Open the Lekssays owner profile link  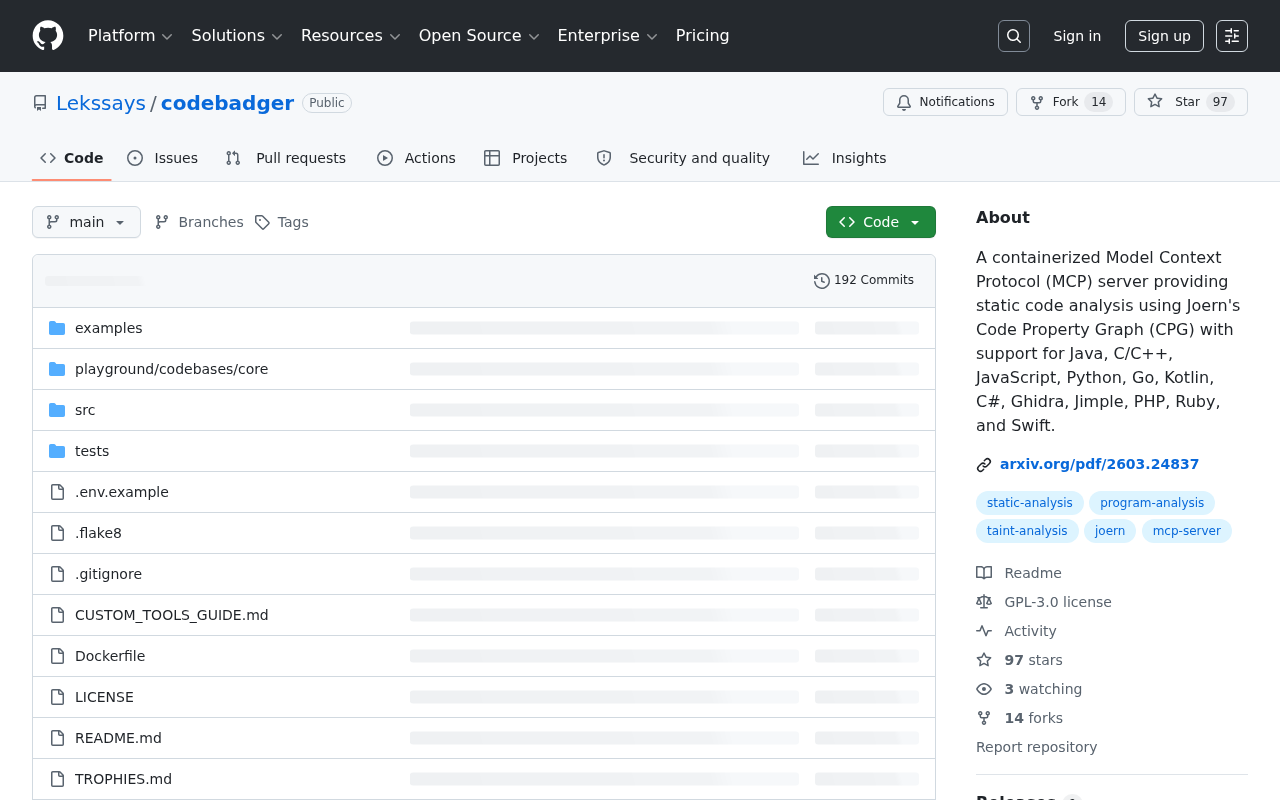pos(101,103)
